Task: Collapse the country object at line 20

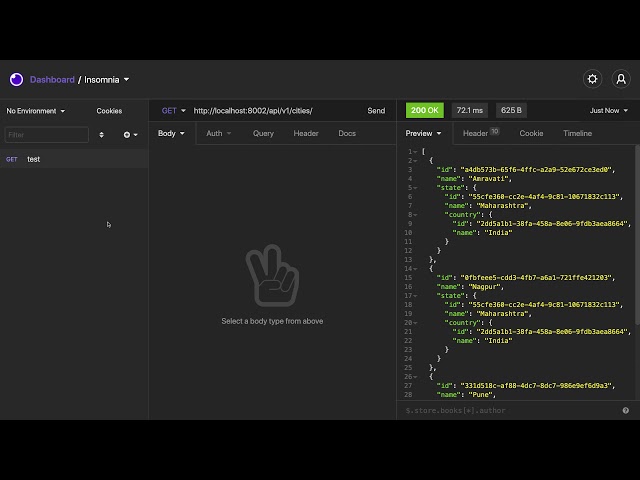Action: pyautogui.click(x=415, y=323)
